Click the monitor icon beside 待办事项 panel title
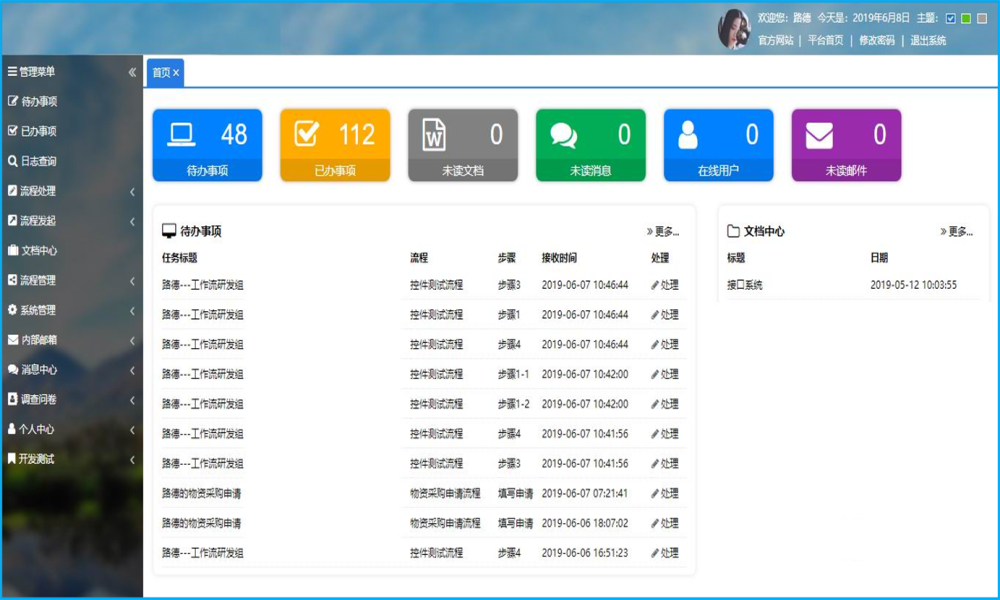Screen dimensions: 1000x600 (169, 231)
